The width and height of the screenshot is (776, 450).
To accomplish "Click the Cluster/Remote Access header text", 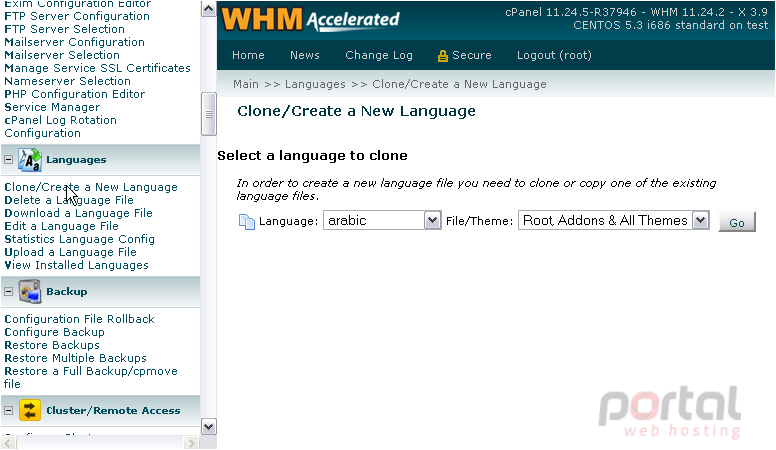I will pos(113,410).
